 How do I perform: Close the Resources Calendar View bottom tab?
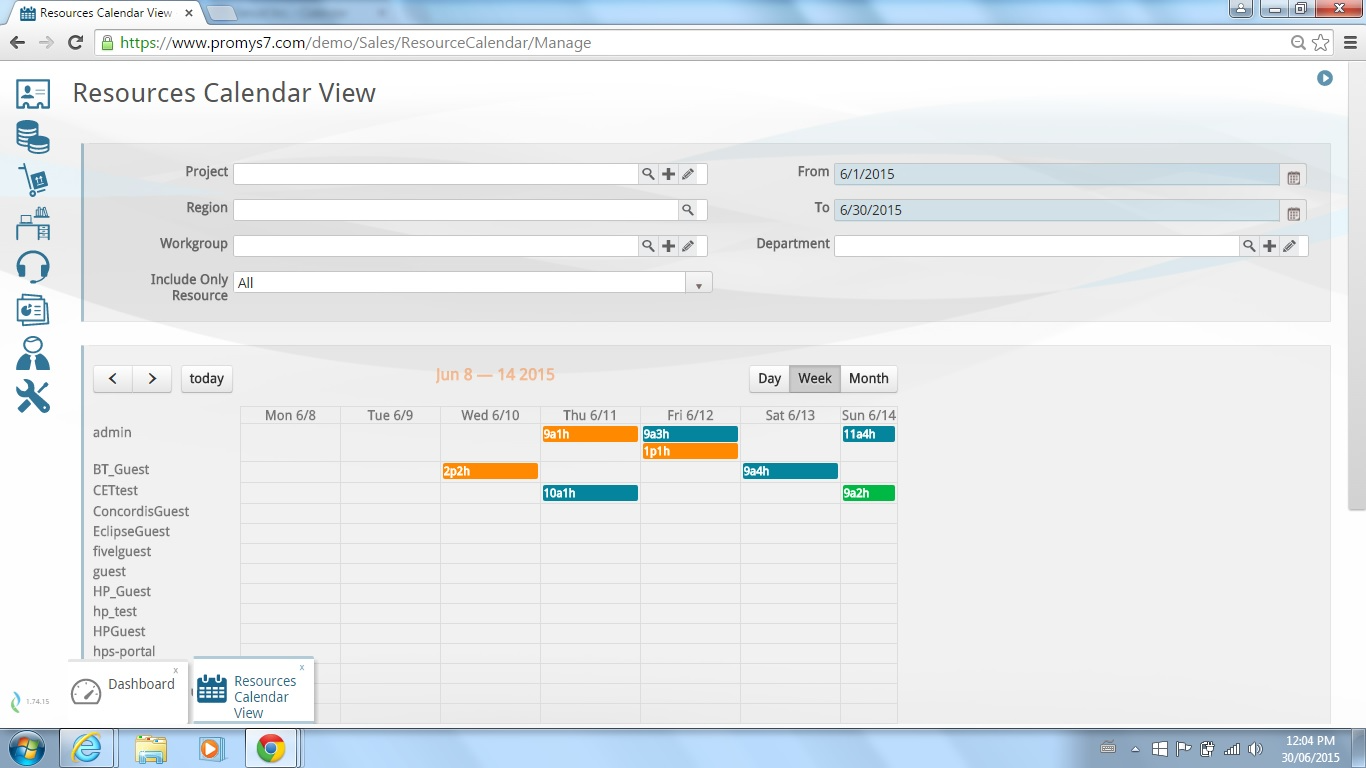(302, 668)
